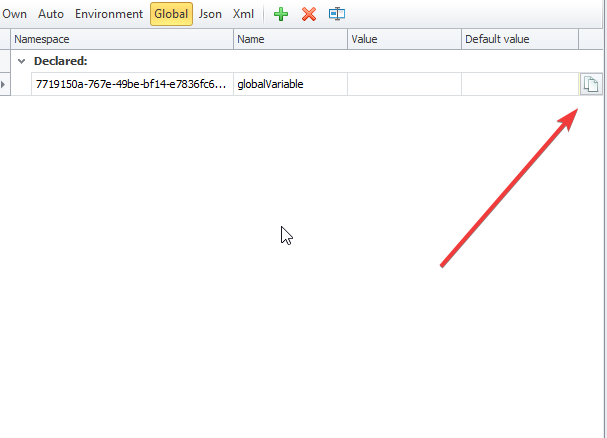Sort by the Value column header
Image resolution: width=607 pixels, height=438 pixels.
(x=404, y=39)
